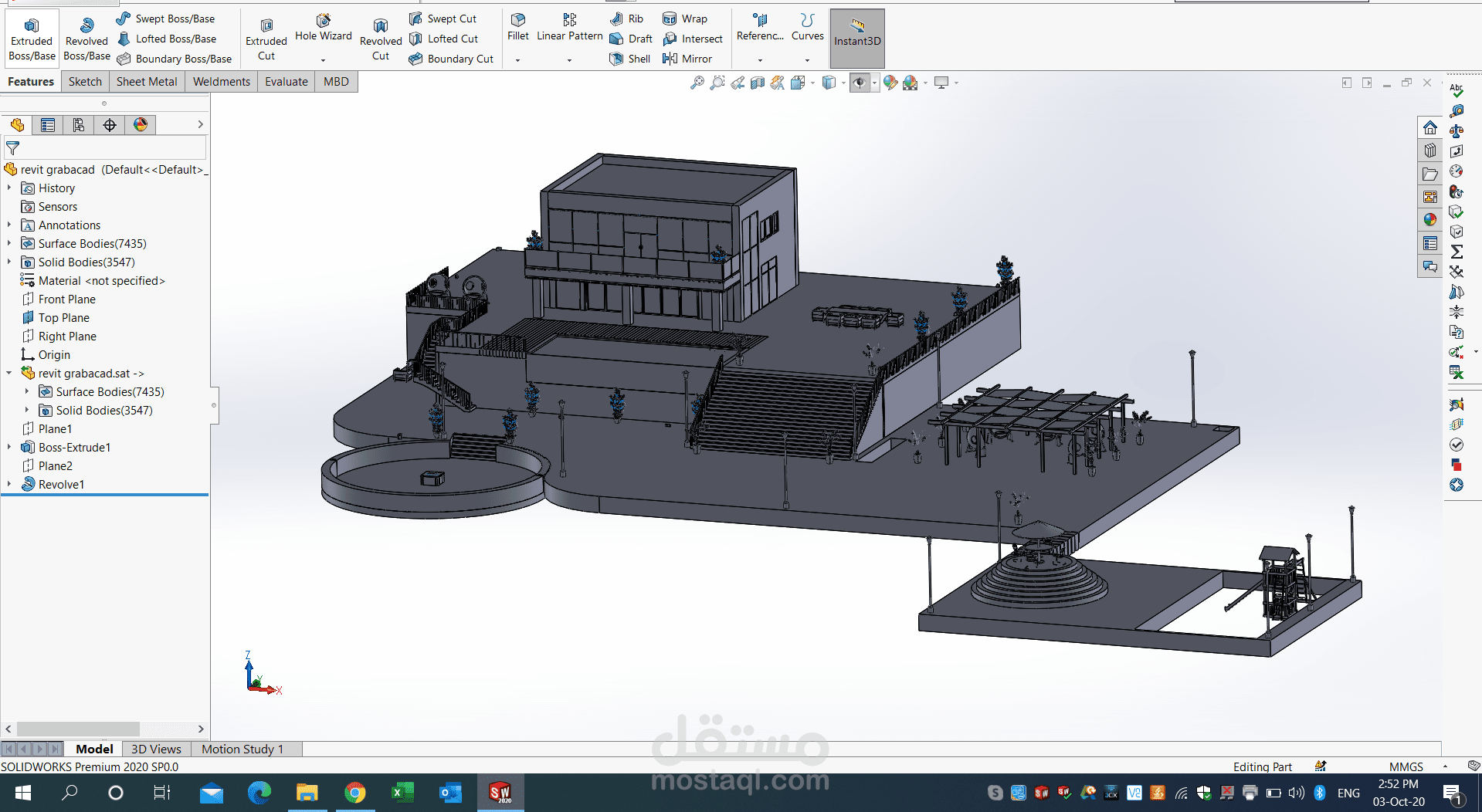Expand the Boss-Extrude1 feature
Viewport: 1482px width, 812px height.
(x=8, y=448)
